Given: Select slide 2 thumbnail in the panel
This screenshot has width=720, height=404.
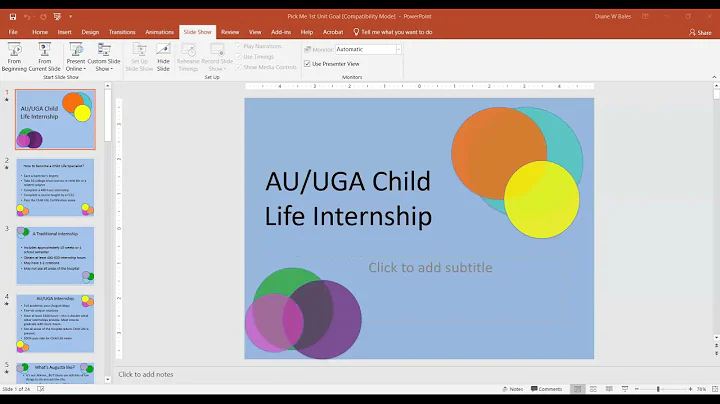Looking at the screenshot, I should 55,187.
